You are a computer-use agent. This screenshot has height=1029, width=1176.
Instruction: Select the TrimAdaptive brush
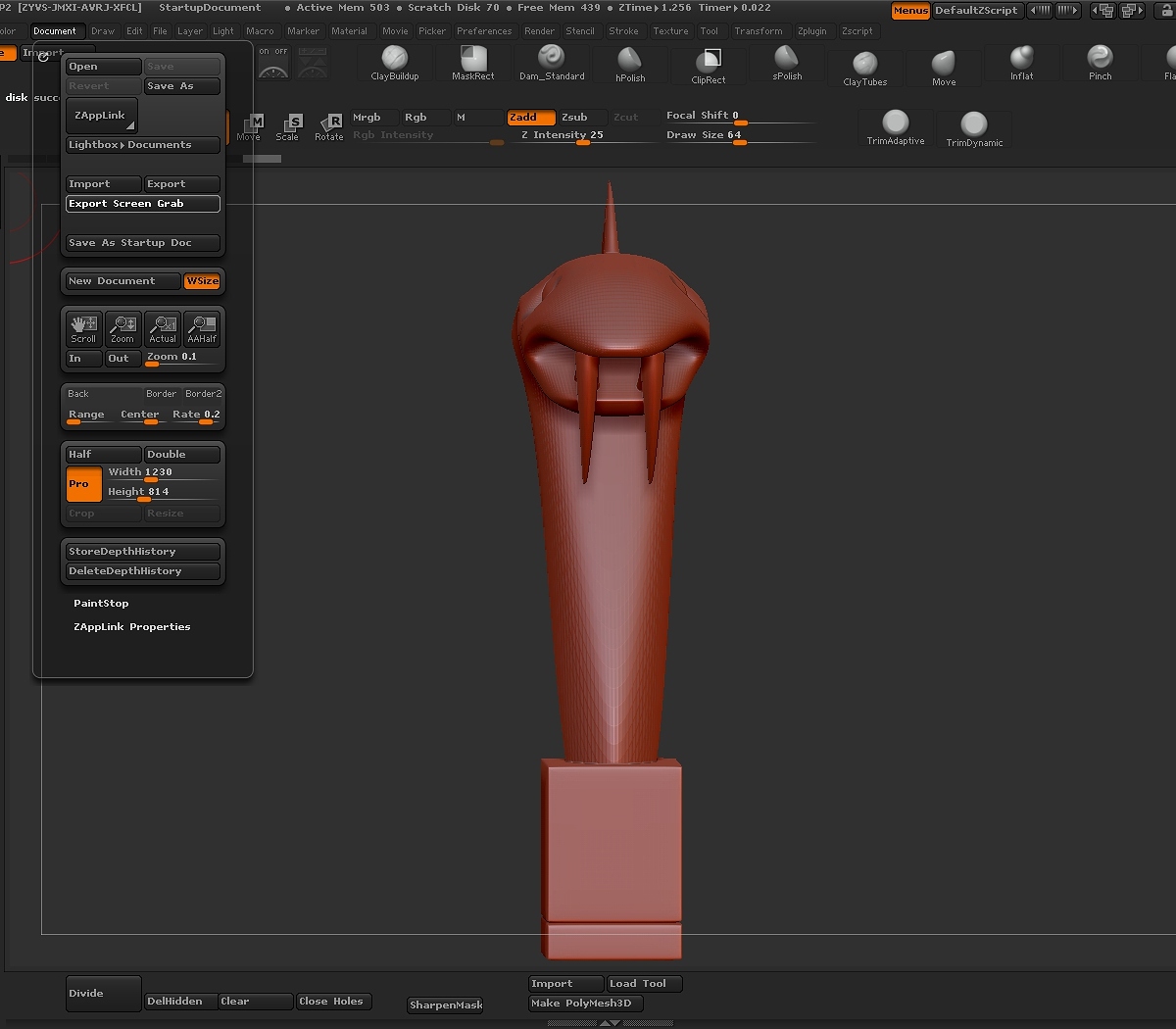tap(896, 127)
